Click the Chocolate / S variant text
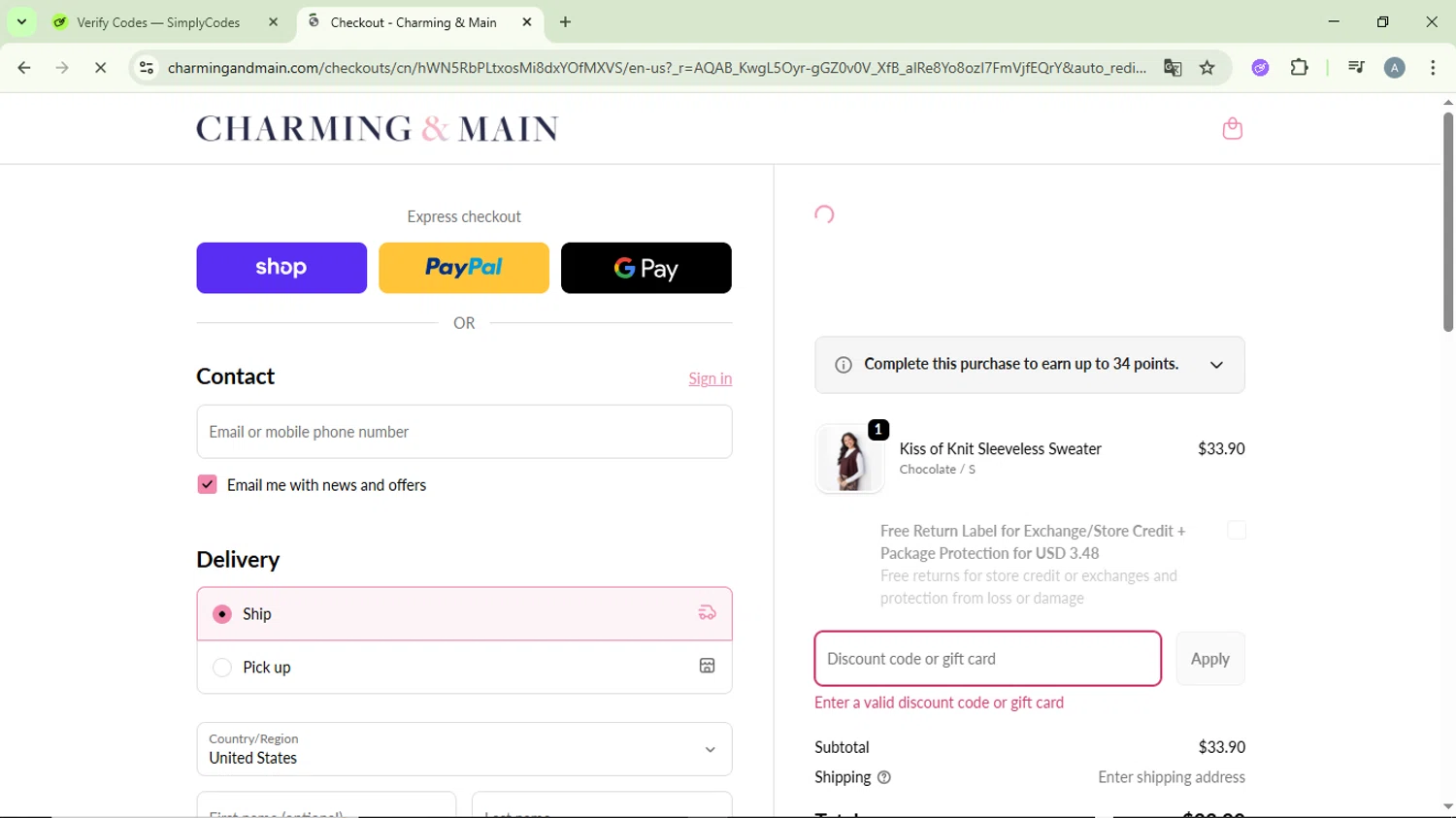The height and width of the screenshot is (818, 1456). tap(937, 470)
